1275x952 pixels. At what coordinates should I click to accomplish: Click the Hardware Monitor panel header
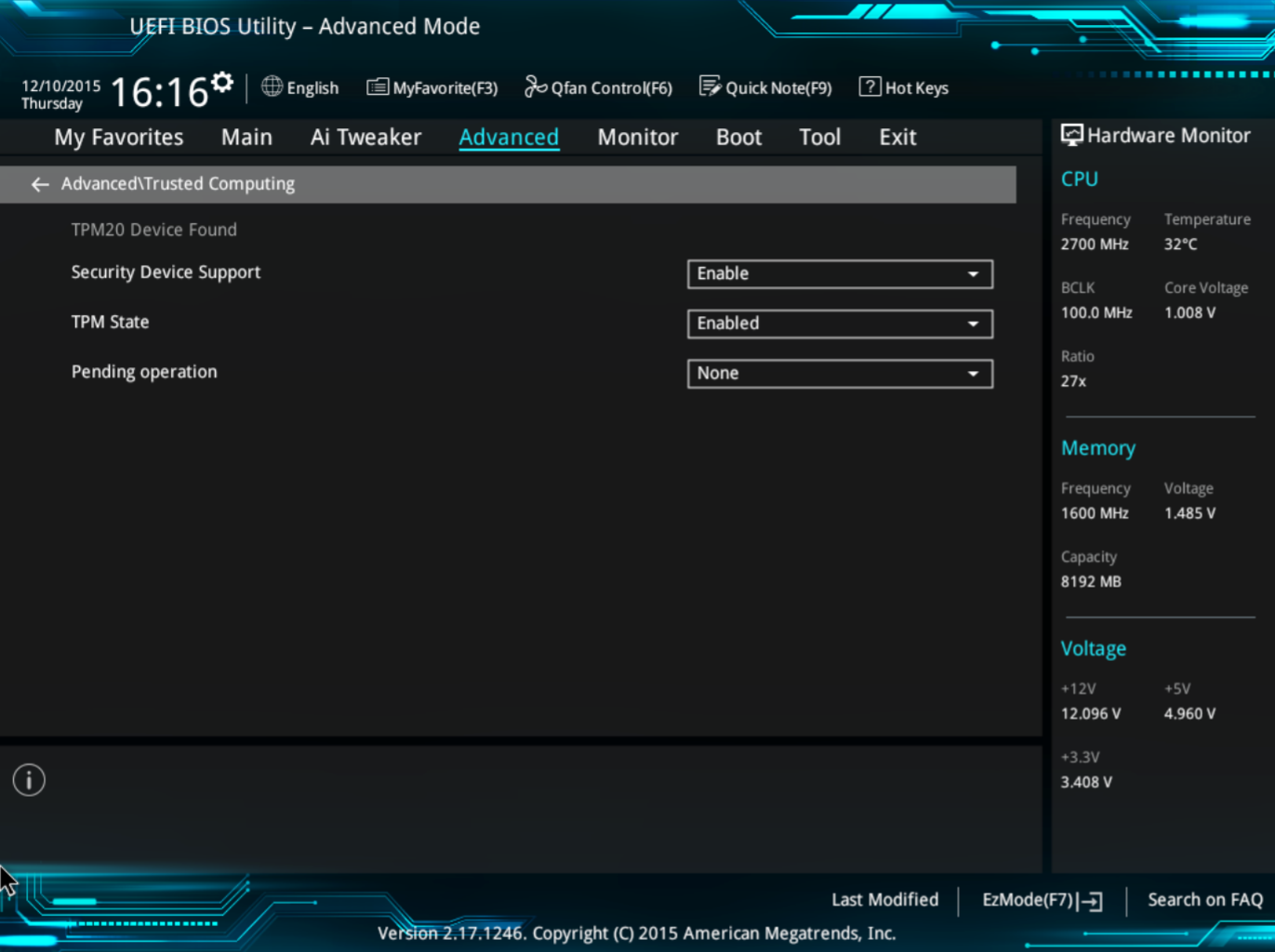(1156, 136)
